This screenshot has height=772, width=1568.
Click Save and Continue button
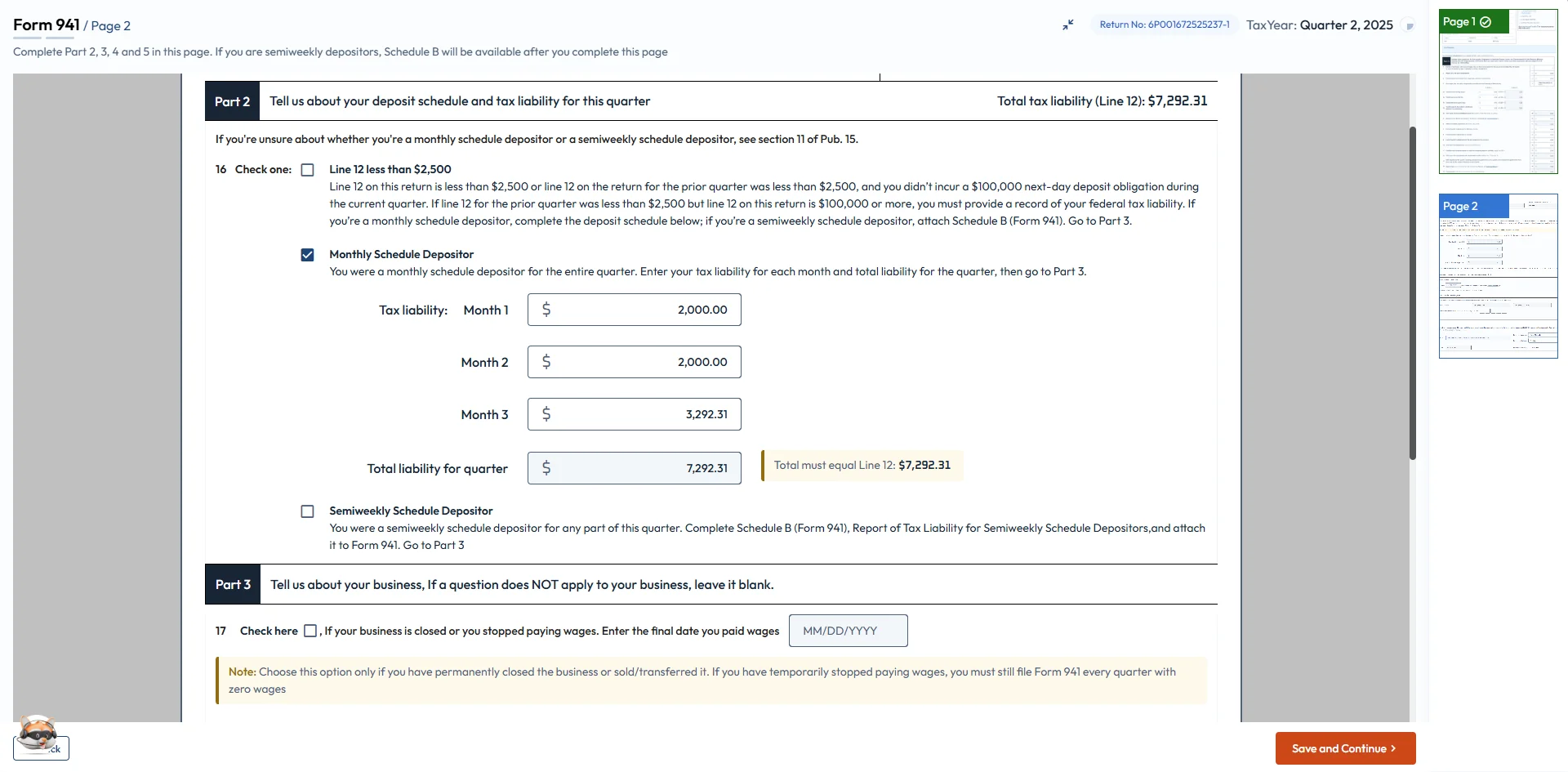coord(1346,748)
